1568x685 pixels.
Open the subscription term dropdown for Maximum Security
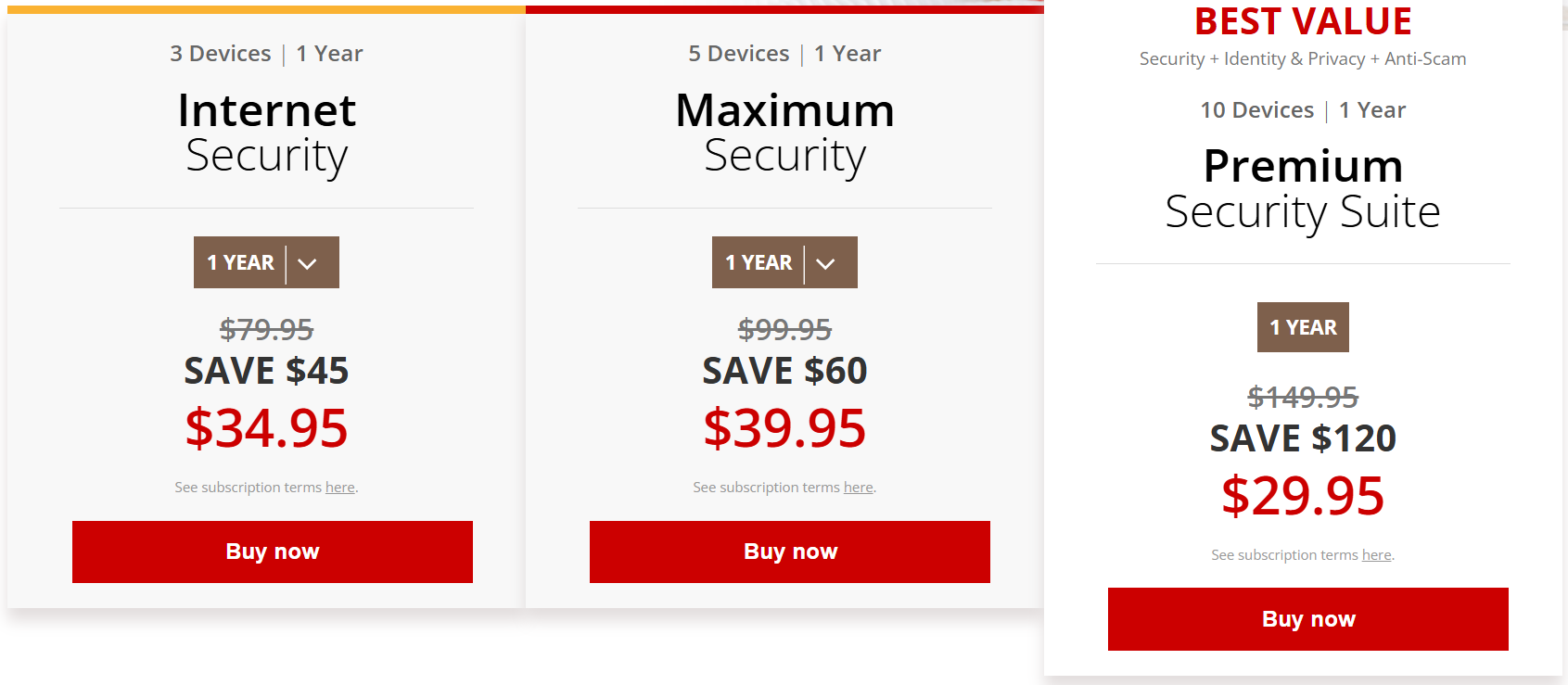[784, 262]
